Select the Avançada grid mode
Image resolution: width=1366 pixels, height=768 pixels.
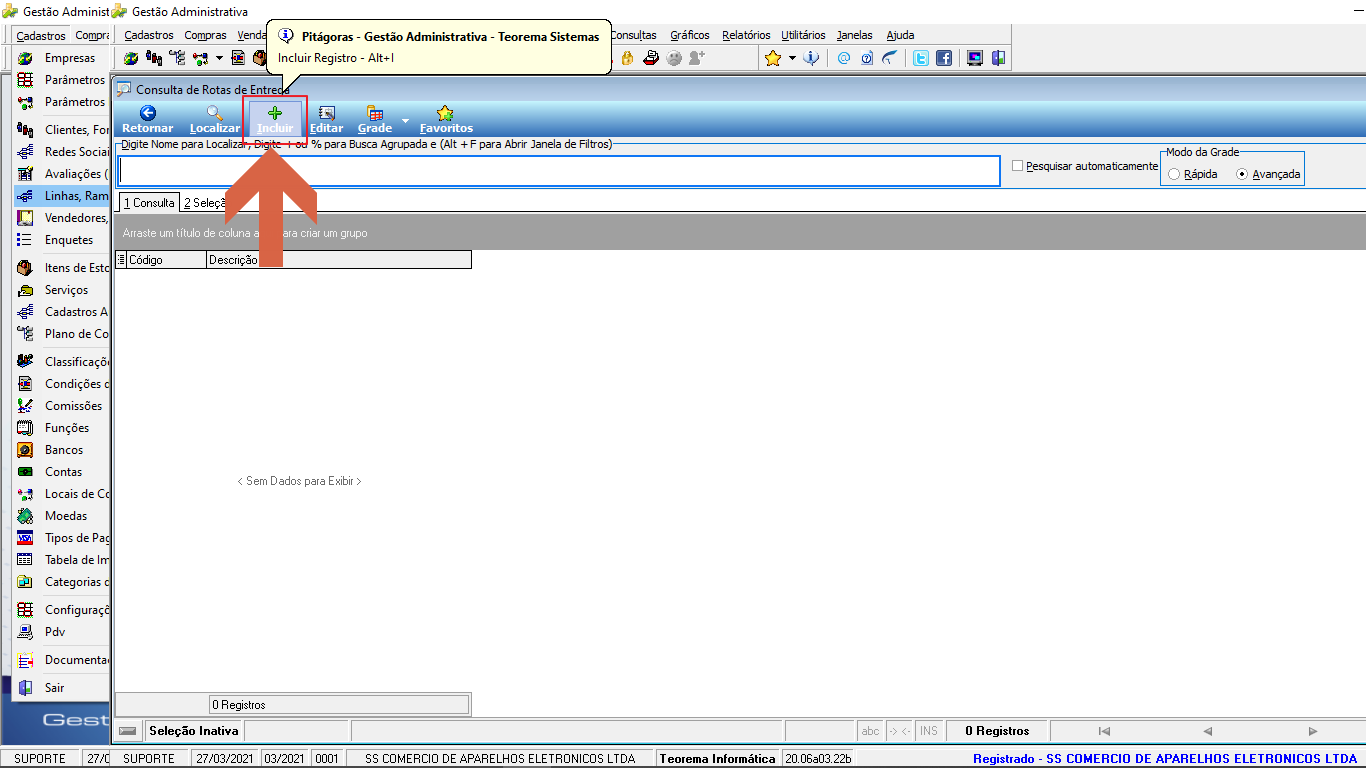pyautogui.click(x=1242, y=174)
